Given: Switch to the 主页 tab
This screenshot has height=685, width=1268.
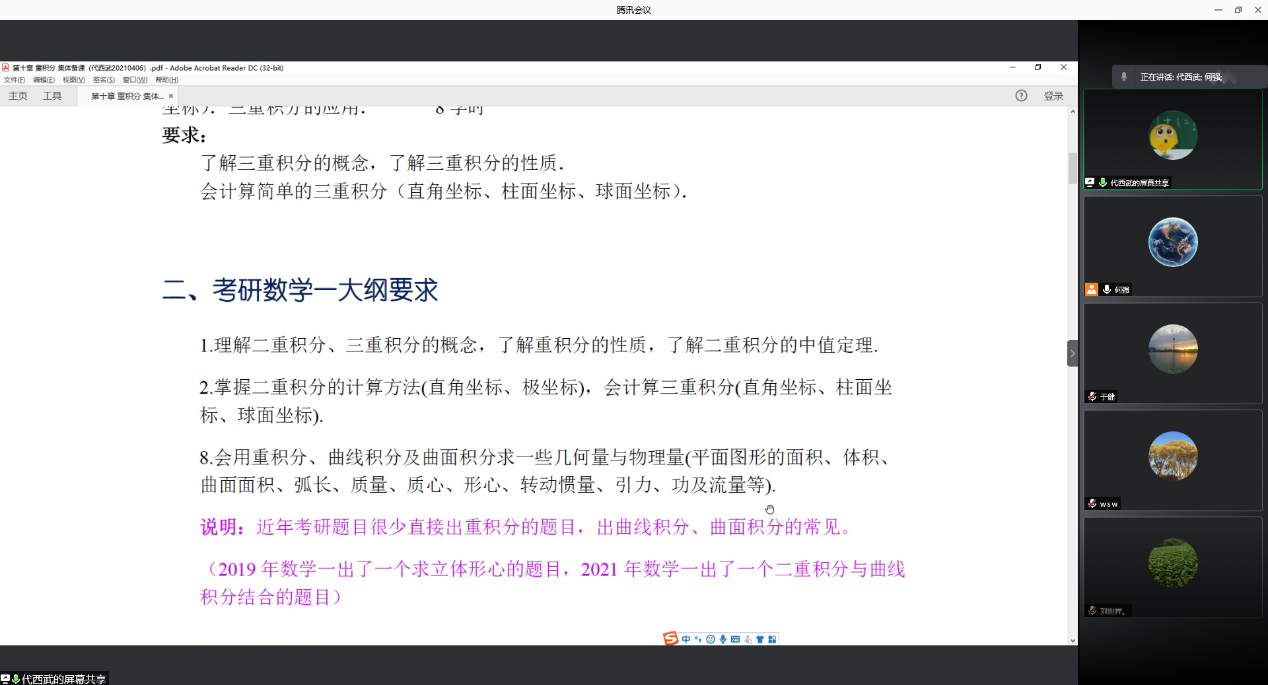Looking at the screenshot, I should pyautogui.click(x=18, y=96).
